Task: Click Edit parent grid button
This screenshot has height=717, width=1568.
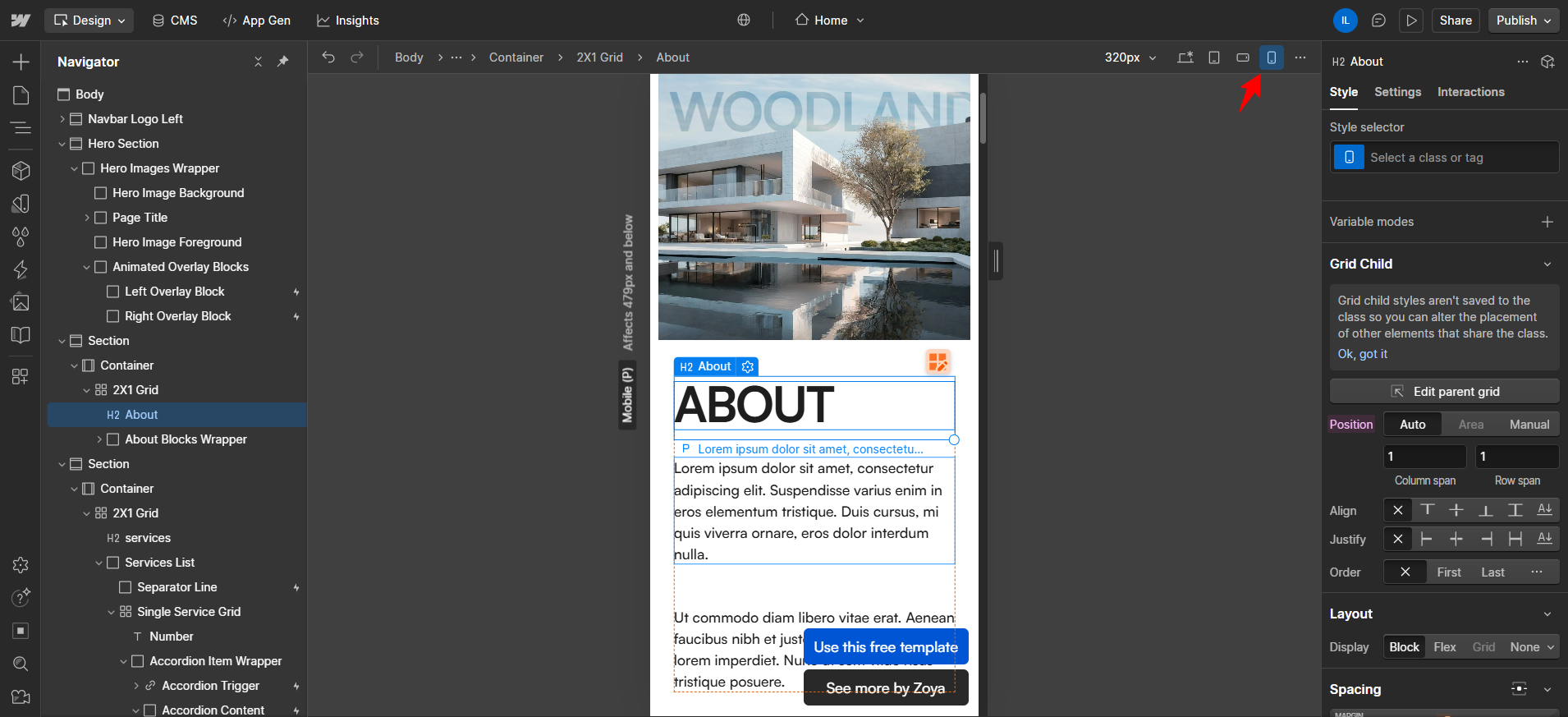Action: pos(1444,392)
